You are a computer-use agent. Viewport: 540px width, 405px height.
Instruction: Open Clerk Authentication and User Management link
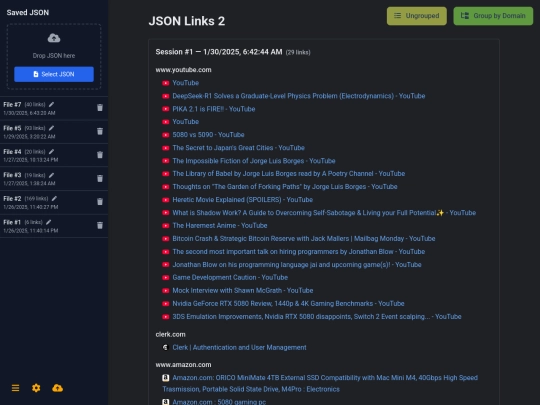[239, 347]
